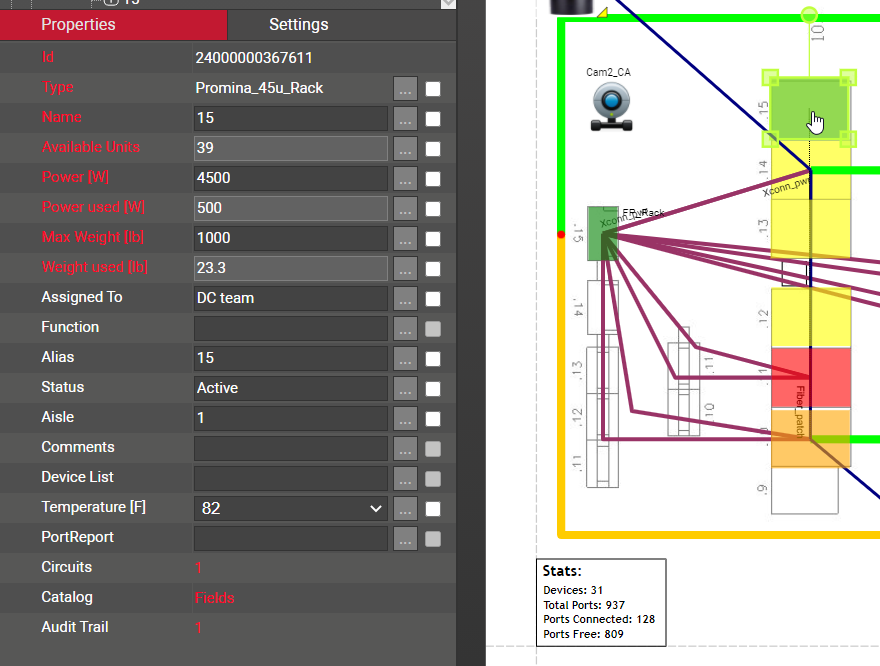This screenshot has height=666, width=880.
Task: Expand the Temperature [F] dropdown
Action: tap(376, 509)
